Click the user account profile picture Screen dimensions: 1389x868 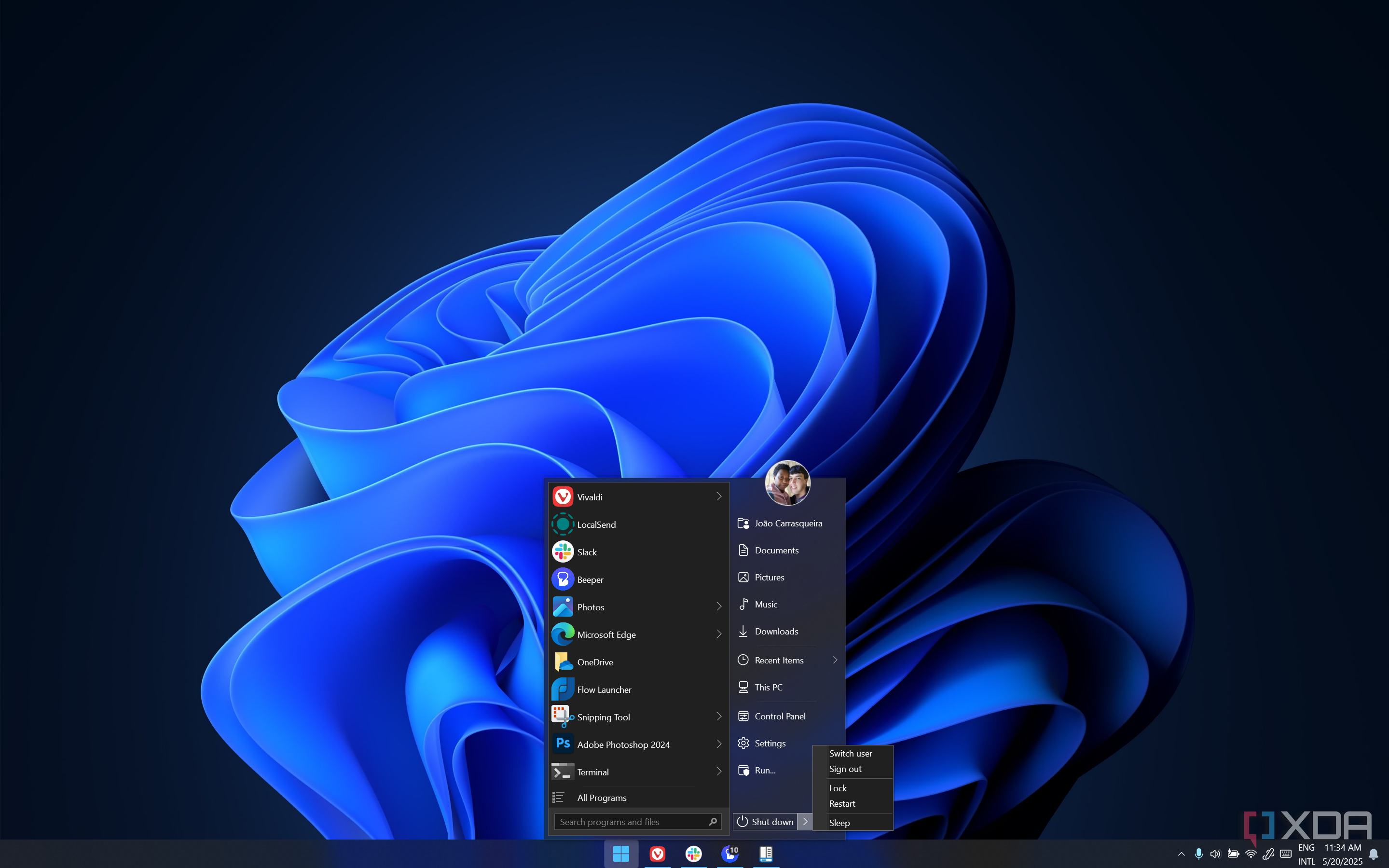787,483
